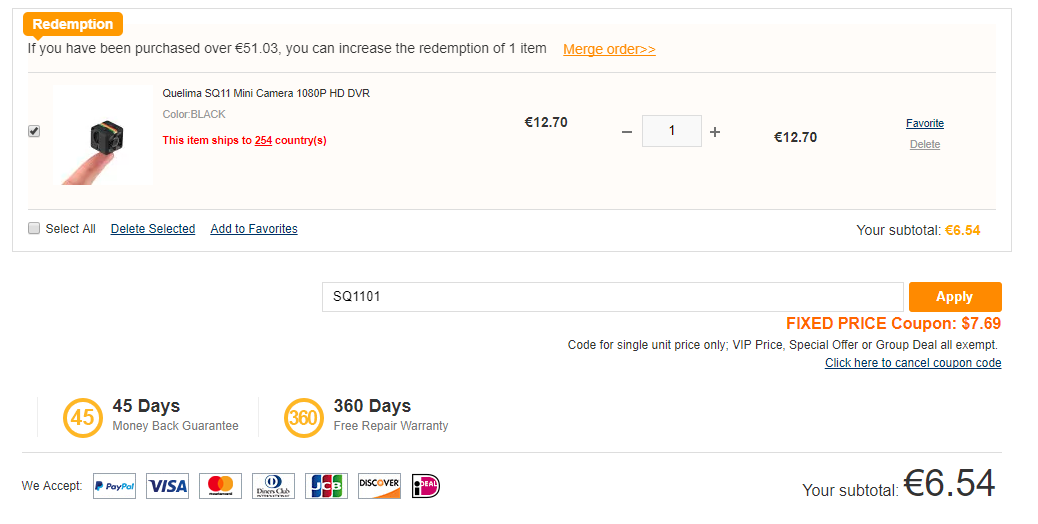
Task: Click the Diners Club icon
Action: (273, 486)
